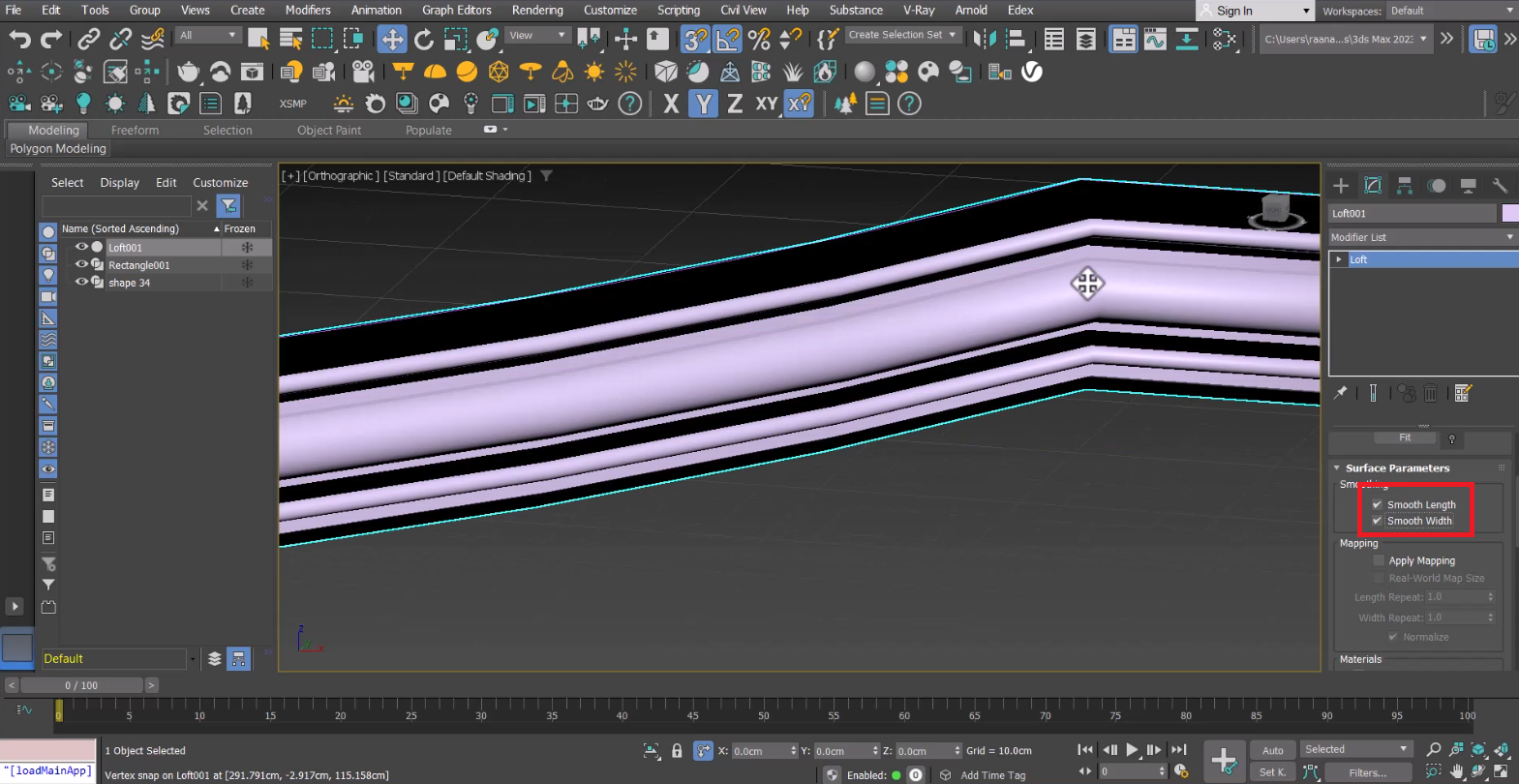Click the Rotate tool icon
The height and width of the screenshot is (784, 1519).
click(424, 39)
